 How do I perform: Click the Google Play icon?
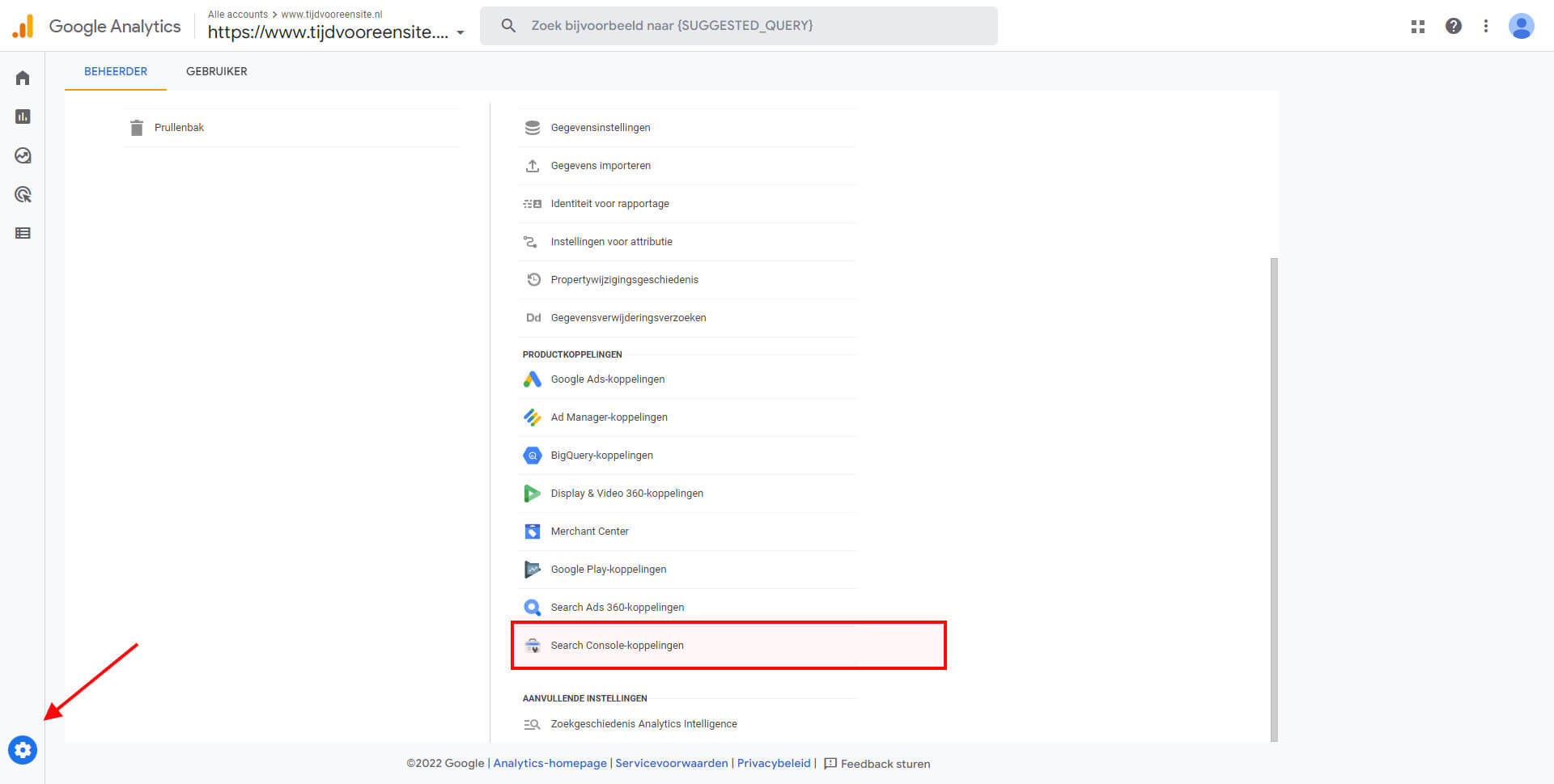[533, 570]
